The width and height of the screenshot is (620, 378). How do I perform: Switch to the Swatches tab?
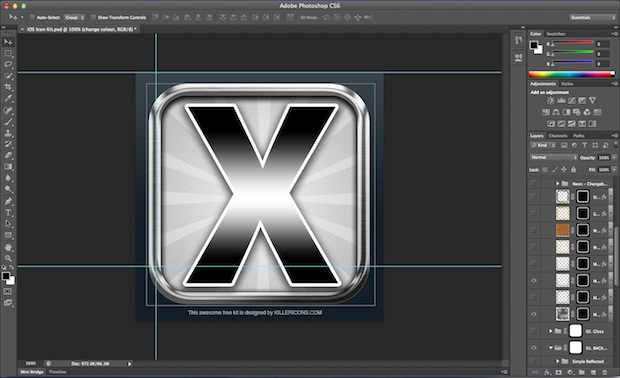[556, 34]
